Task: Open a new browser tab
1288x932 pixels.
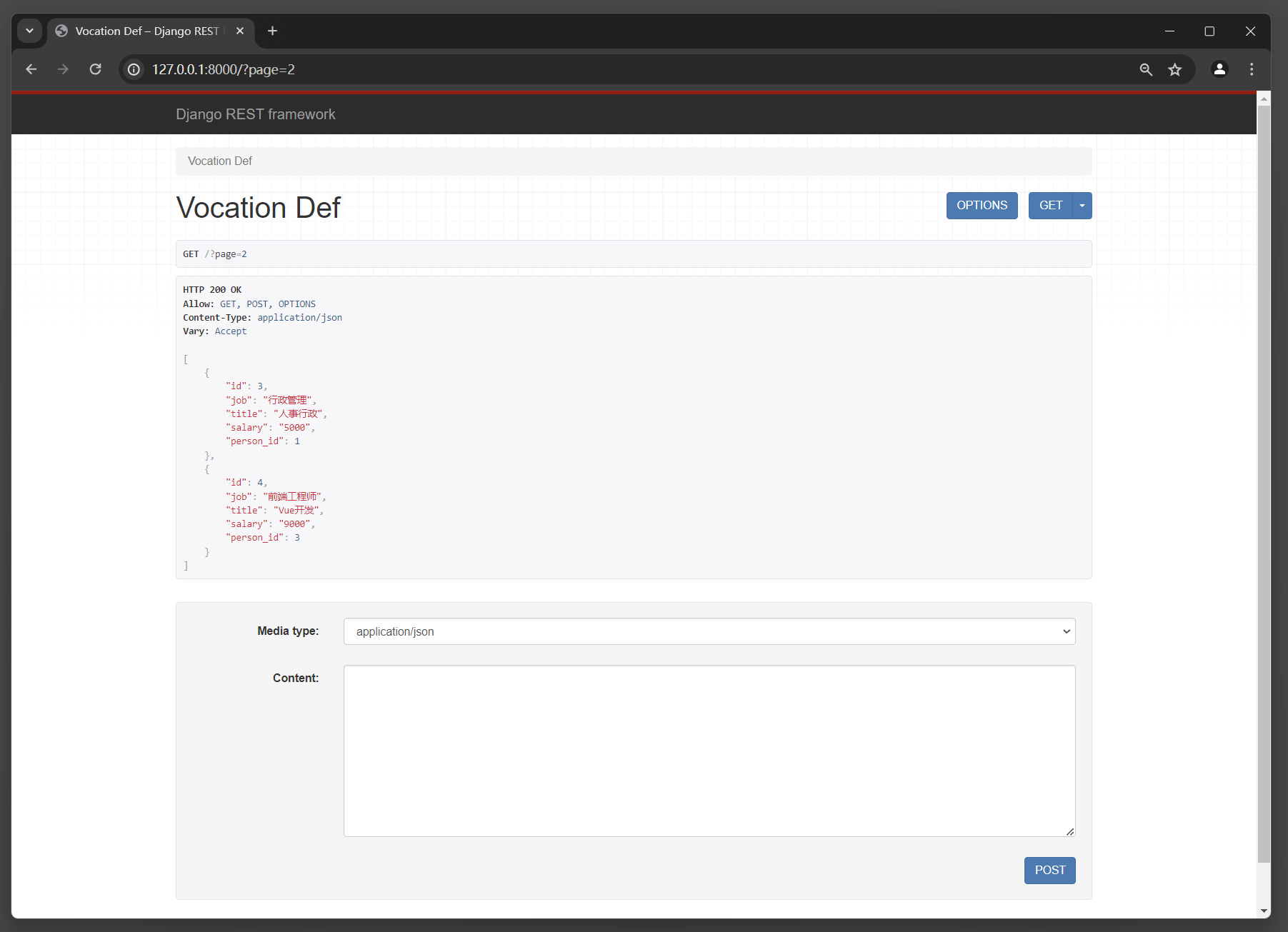Action: (272, 31)
